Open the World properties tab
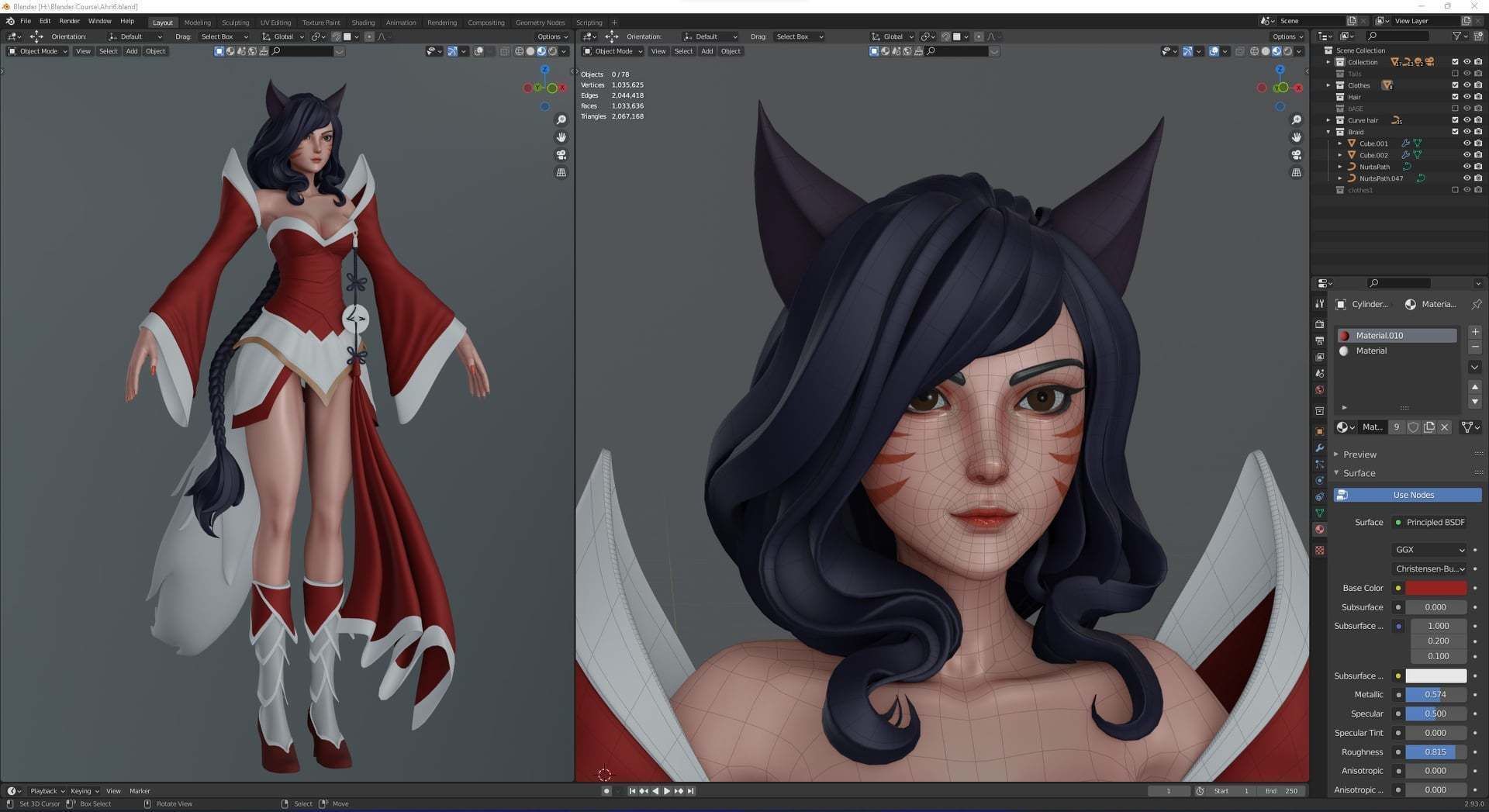 pyautogui.click(x=1319, y=389)
